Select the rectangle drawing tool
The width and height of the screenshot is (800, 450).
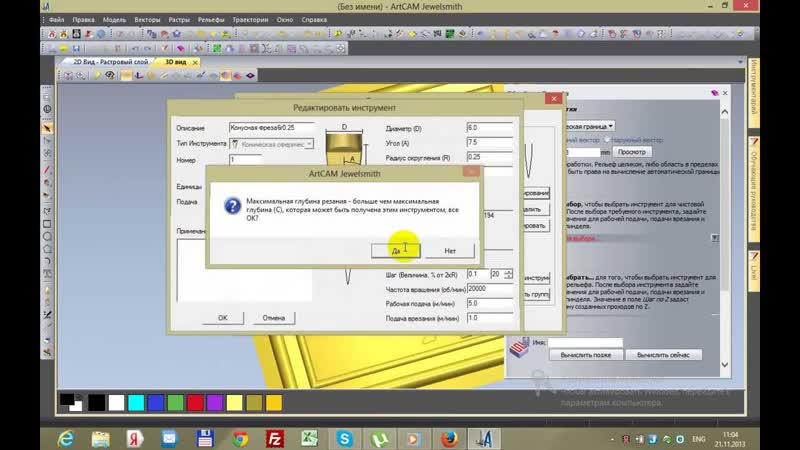(x=47, y=223)
